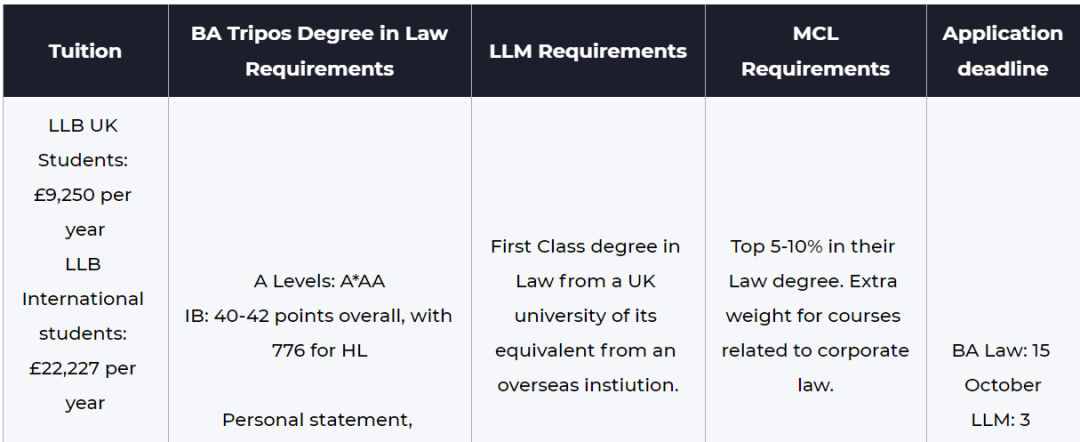This screenshot has height=442, width=1080.
Task: Click the Top 5-10% in their text
Action: (x=813, y=246)
